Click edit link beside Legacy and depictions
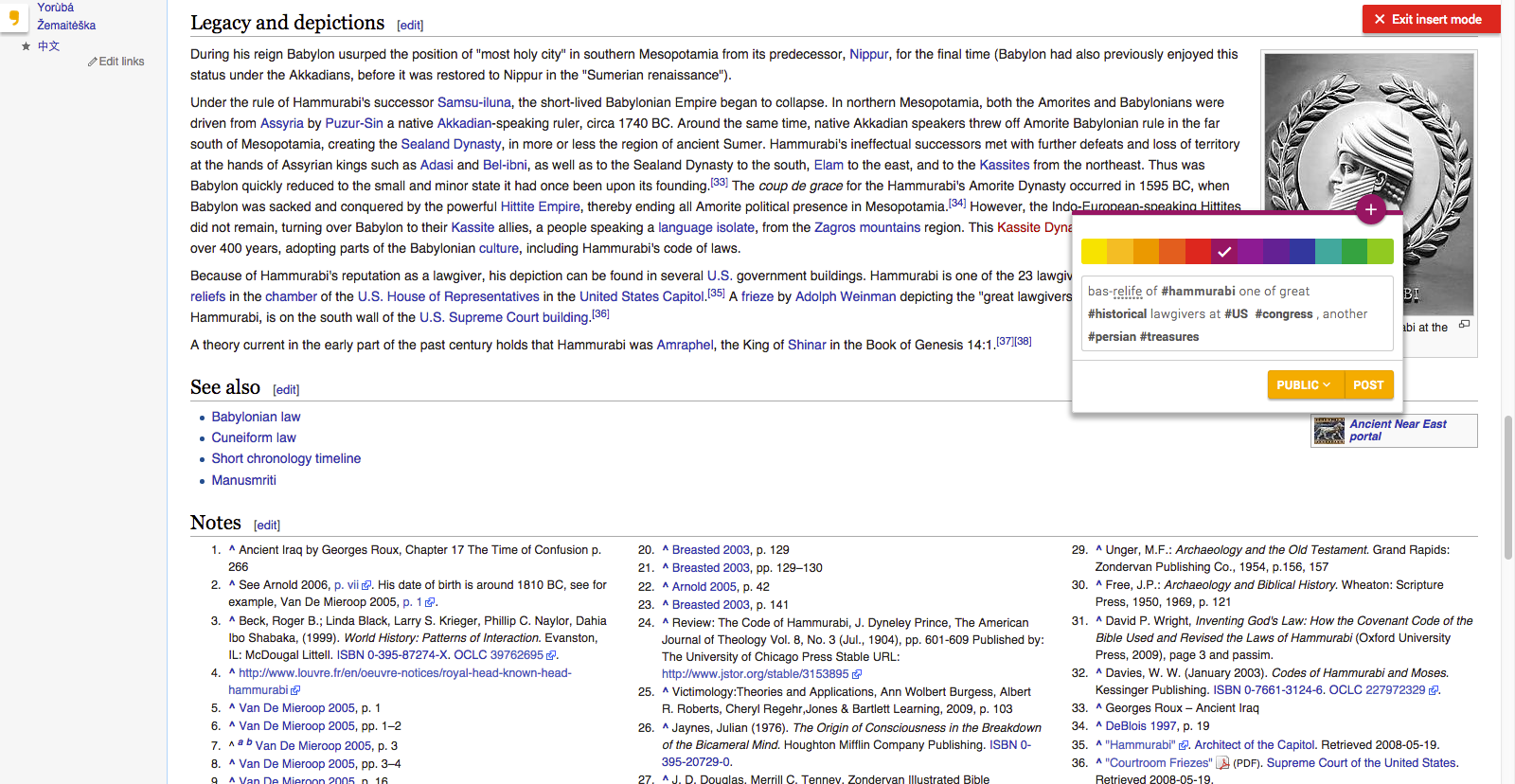 410,26
